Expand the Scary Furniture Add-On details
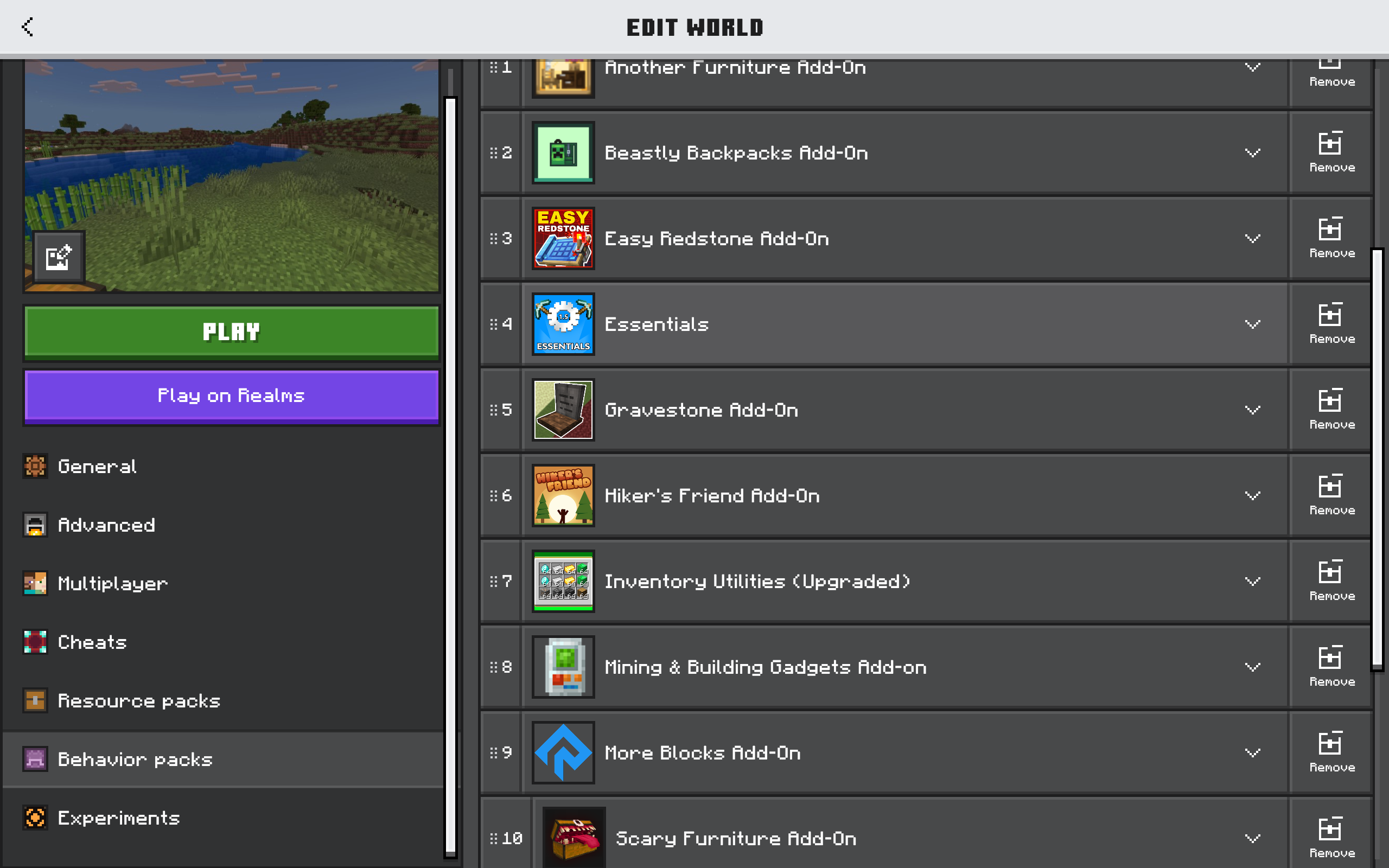Viewport: 1389px width, 868px height. click(1252, 838)
